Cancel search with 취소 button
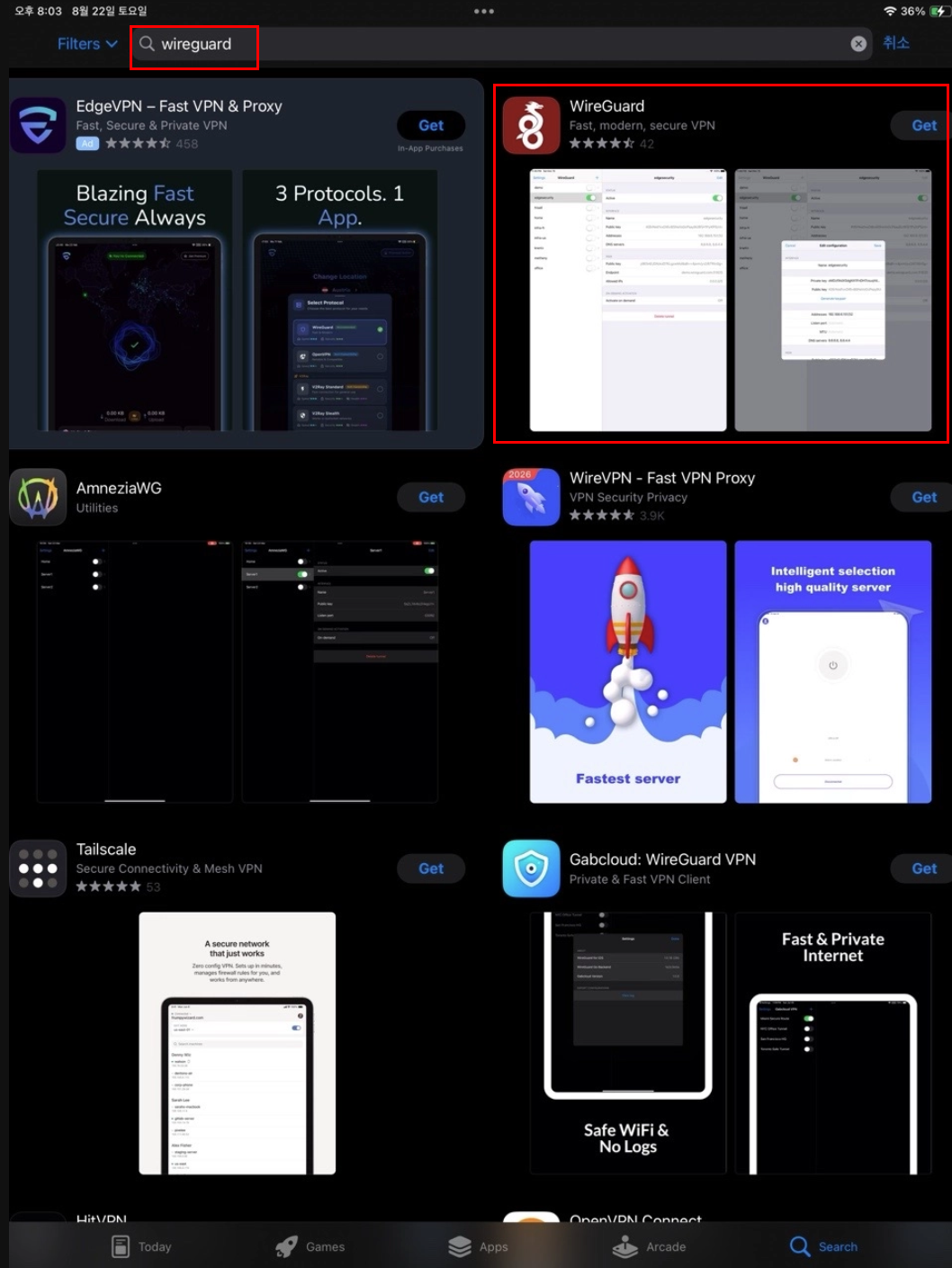 [896, 42]
